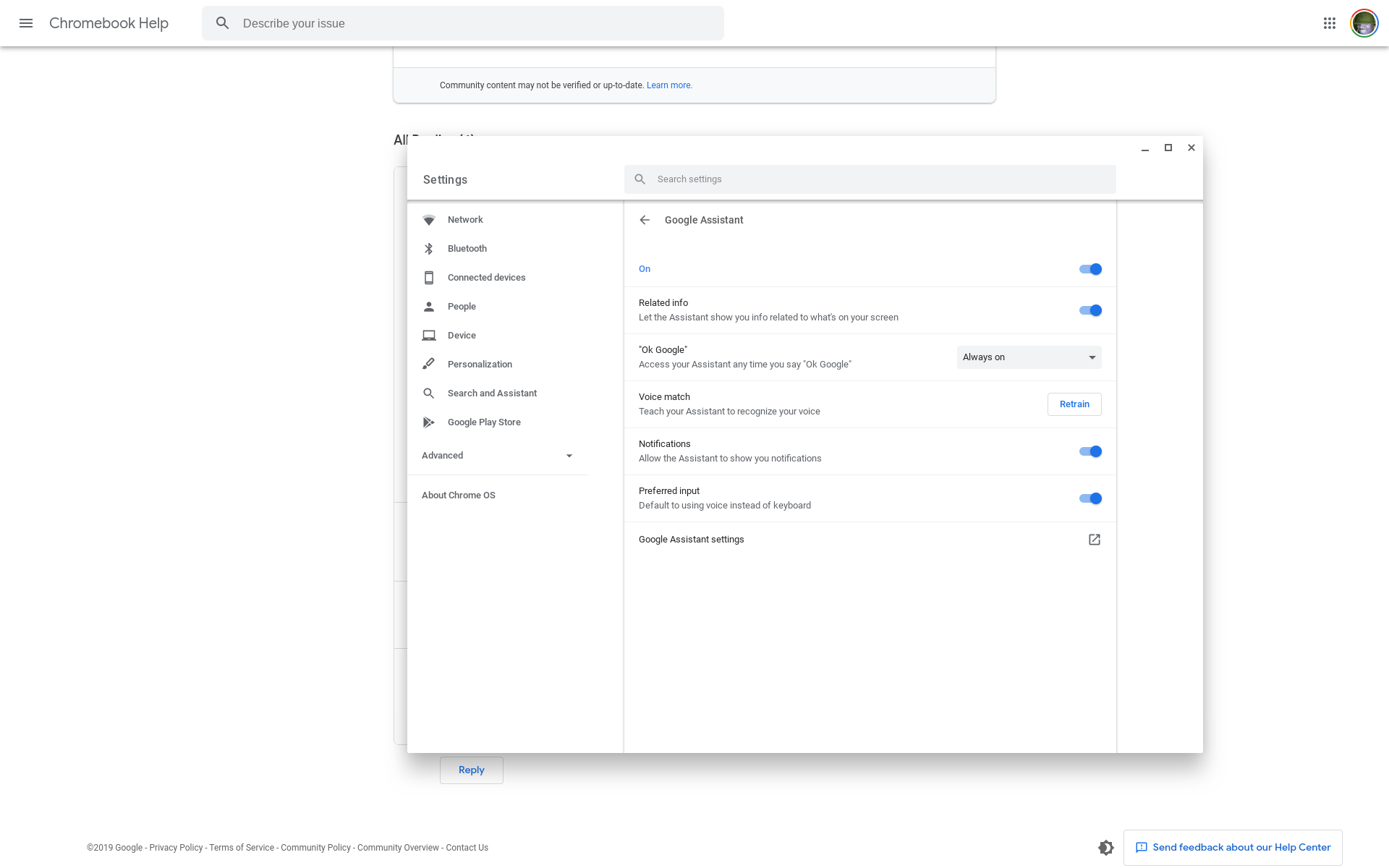Image resolution: width=1389 pixels, height=868 pixels.
Task: Select Search and Assistant in sidebar
Action: 492,393
